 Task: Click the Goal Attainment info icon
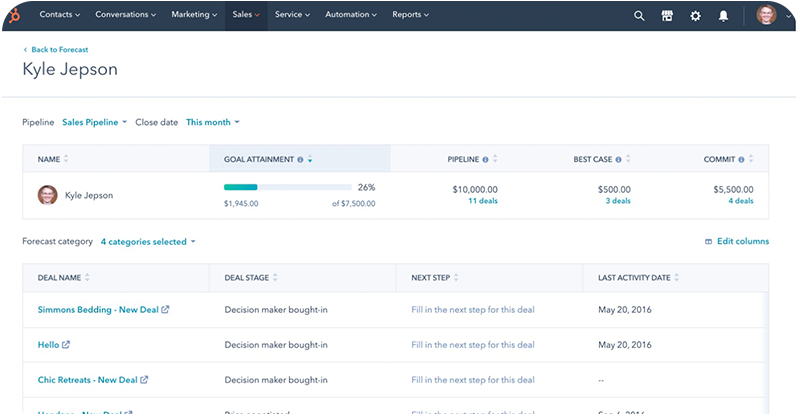[300, 160]
